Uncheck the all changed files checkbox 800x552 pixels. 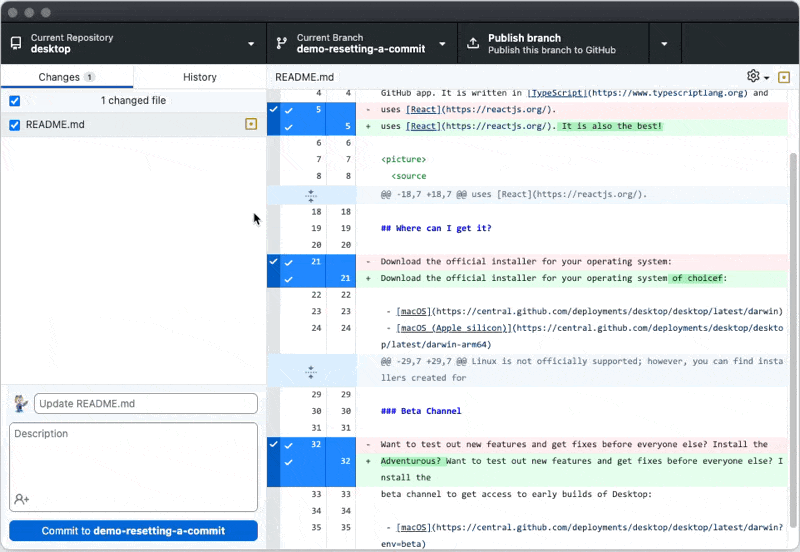pos(14,101)
